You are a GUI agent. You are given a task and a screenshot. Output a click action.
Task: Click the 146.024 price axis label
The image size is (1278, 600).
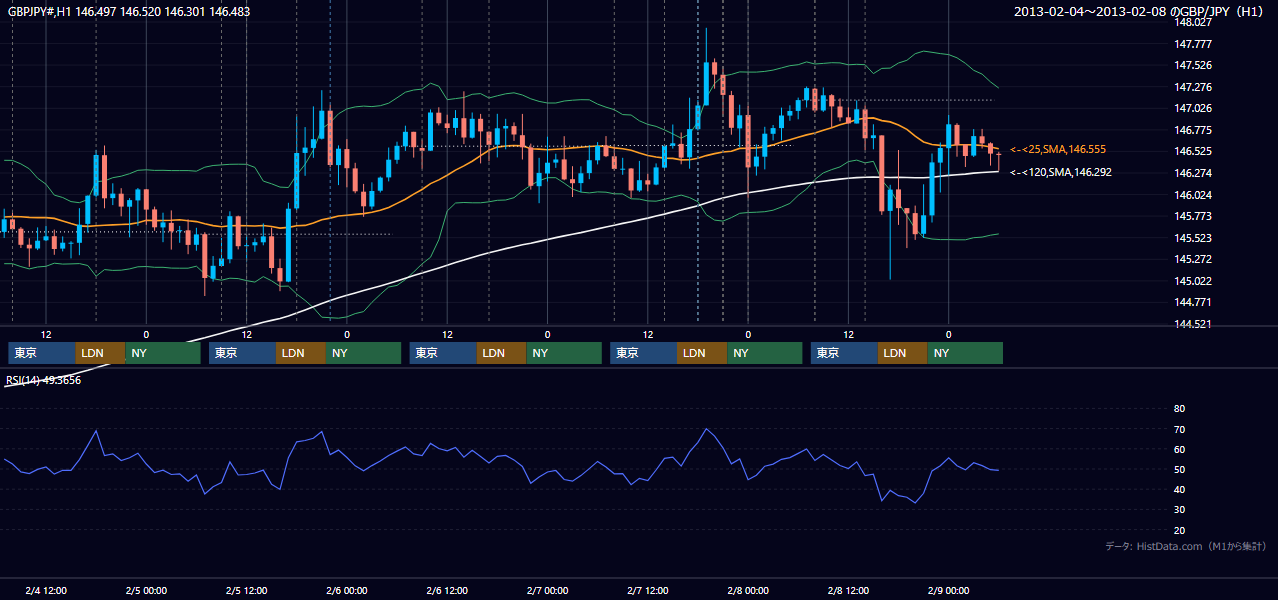1195,195
